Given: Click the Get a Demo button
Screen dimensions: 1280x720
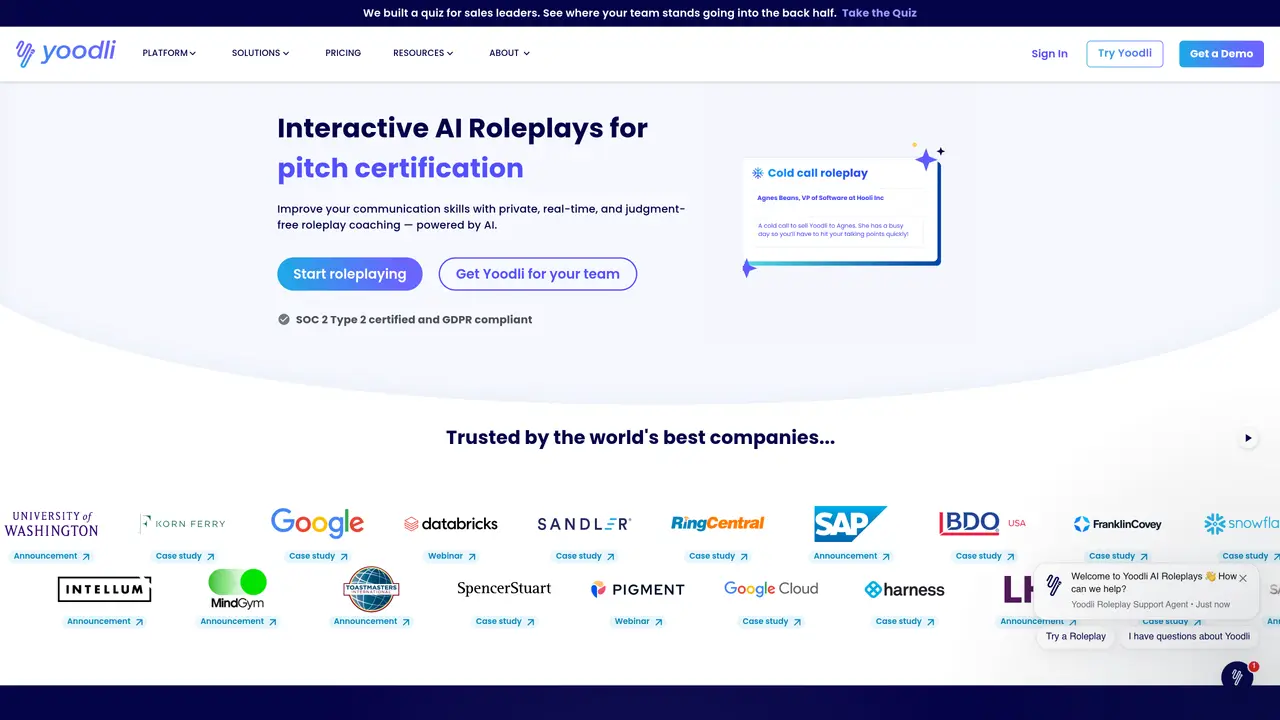Looking at the screenshot, I should [x=1221, y=54].
